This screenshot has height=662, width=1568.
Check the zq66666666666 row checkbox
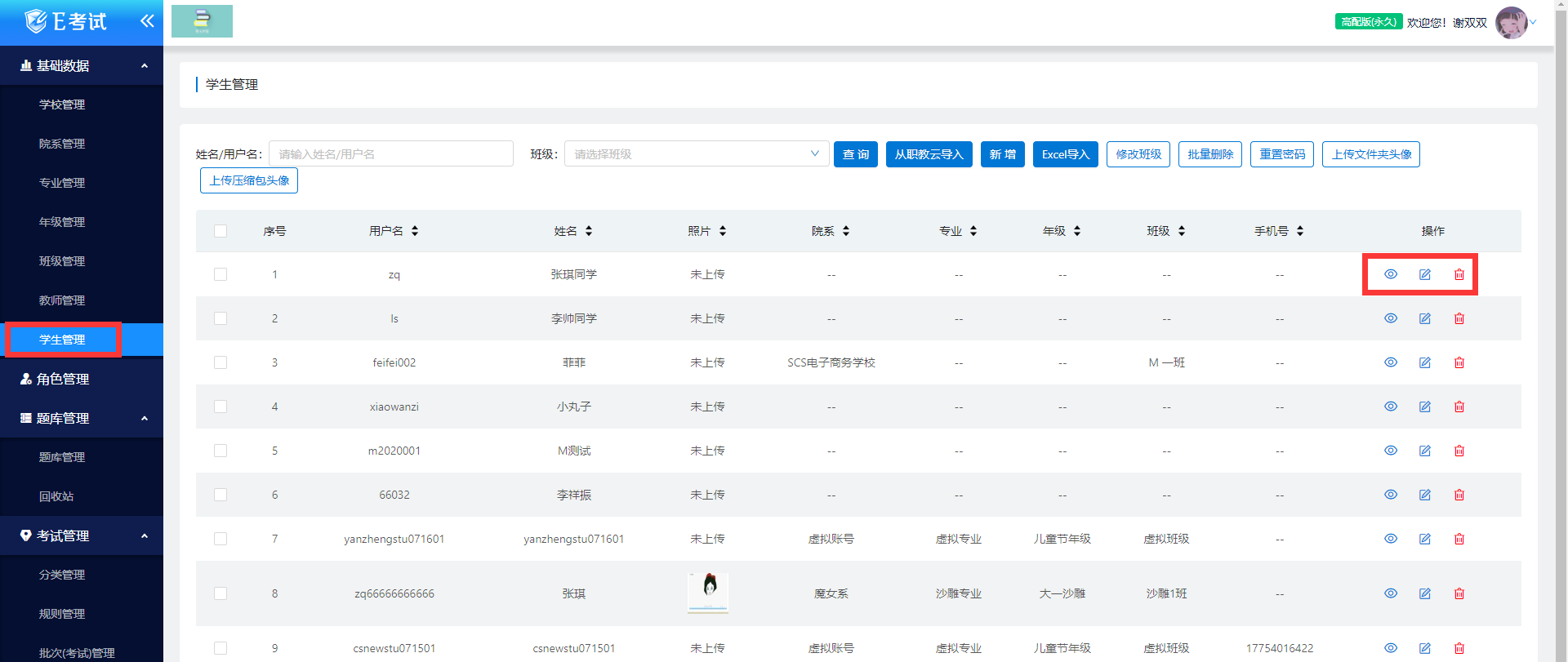pyautogui.click(x=220, y=593)
